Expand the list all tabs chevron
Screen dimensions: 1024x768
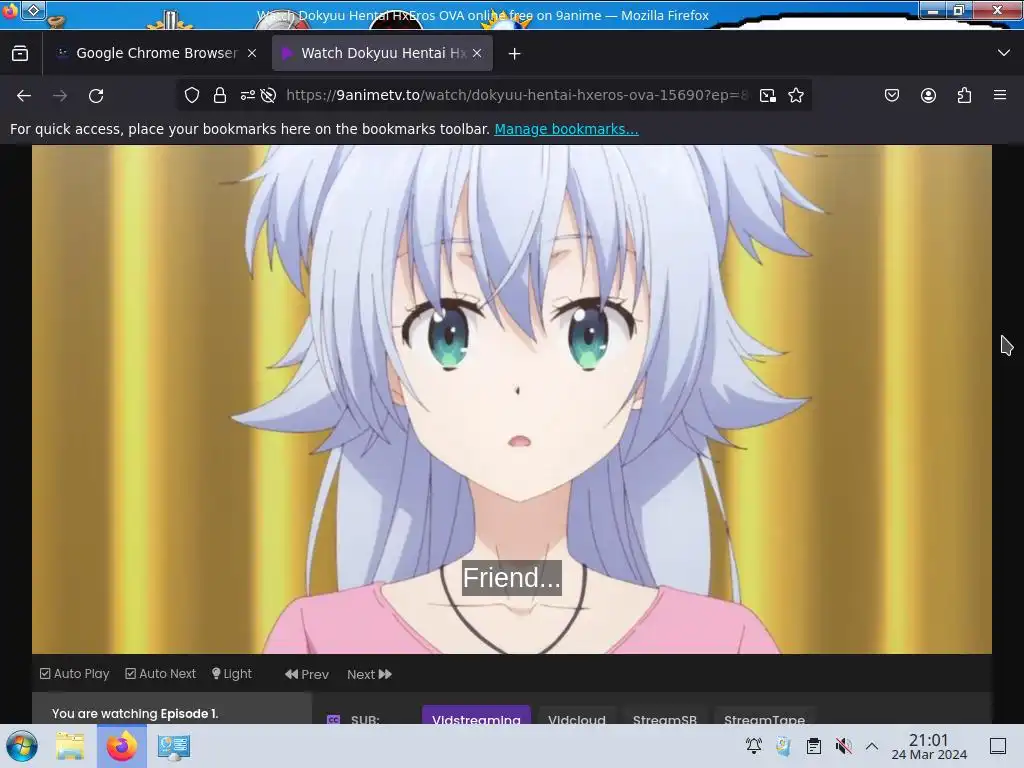click(x=1004, y=53)
